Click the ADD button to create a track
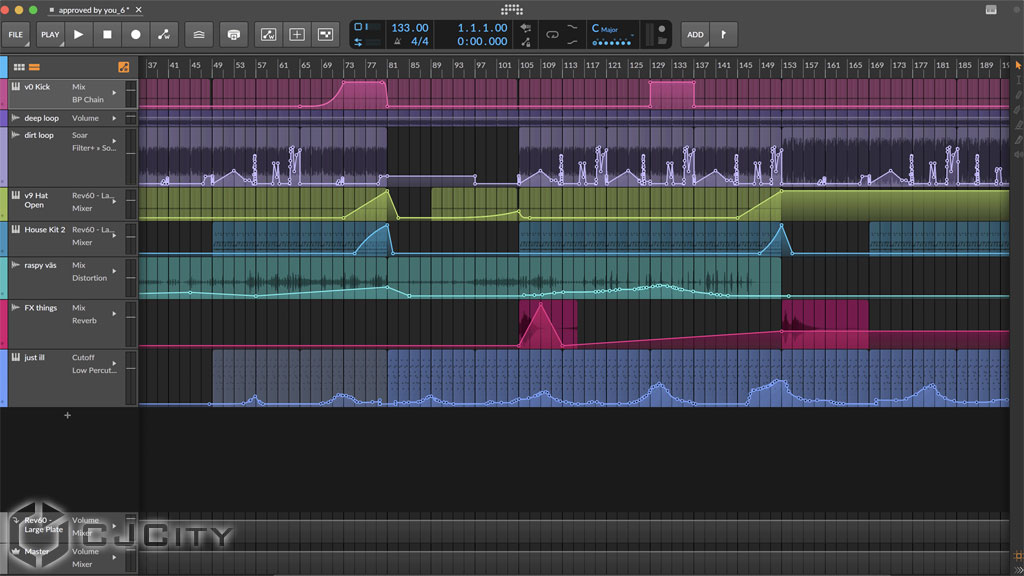Viewport: 1024px width, 576px height. [694, 34]
